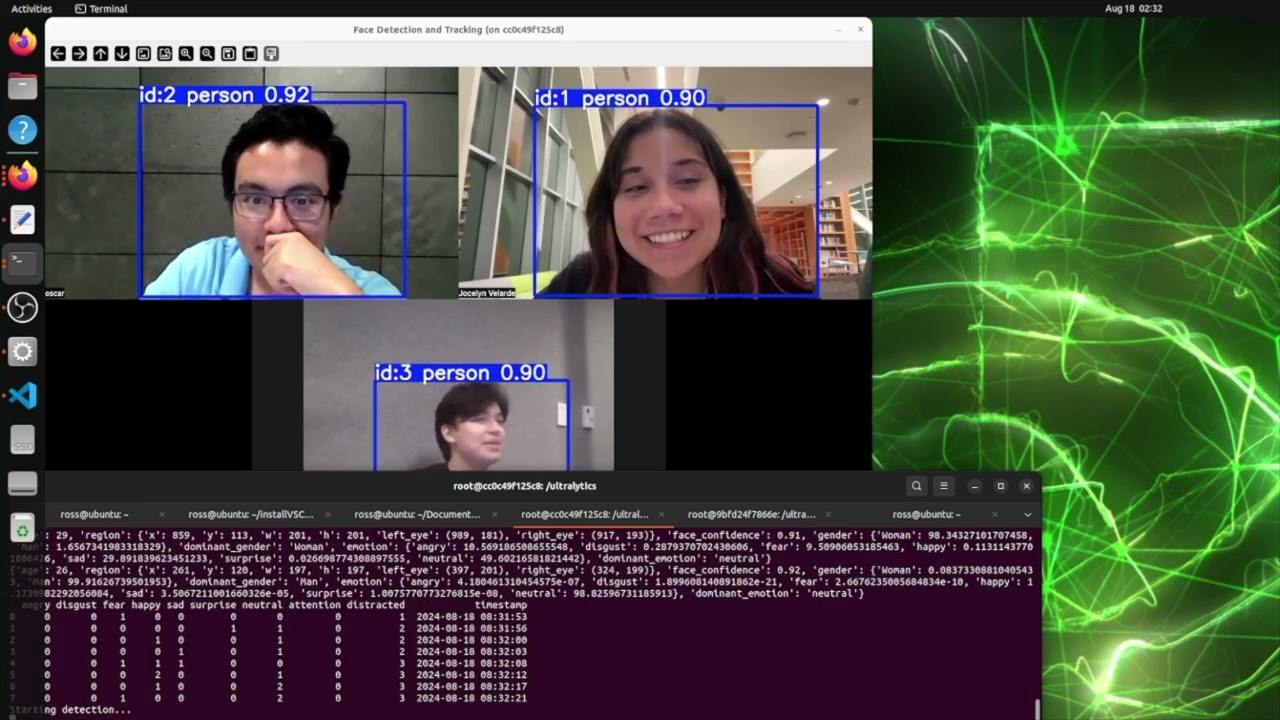Click the pan right arrow in the toolbar
The image size is (1280, 720).
coord(79,53)
